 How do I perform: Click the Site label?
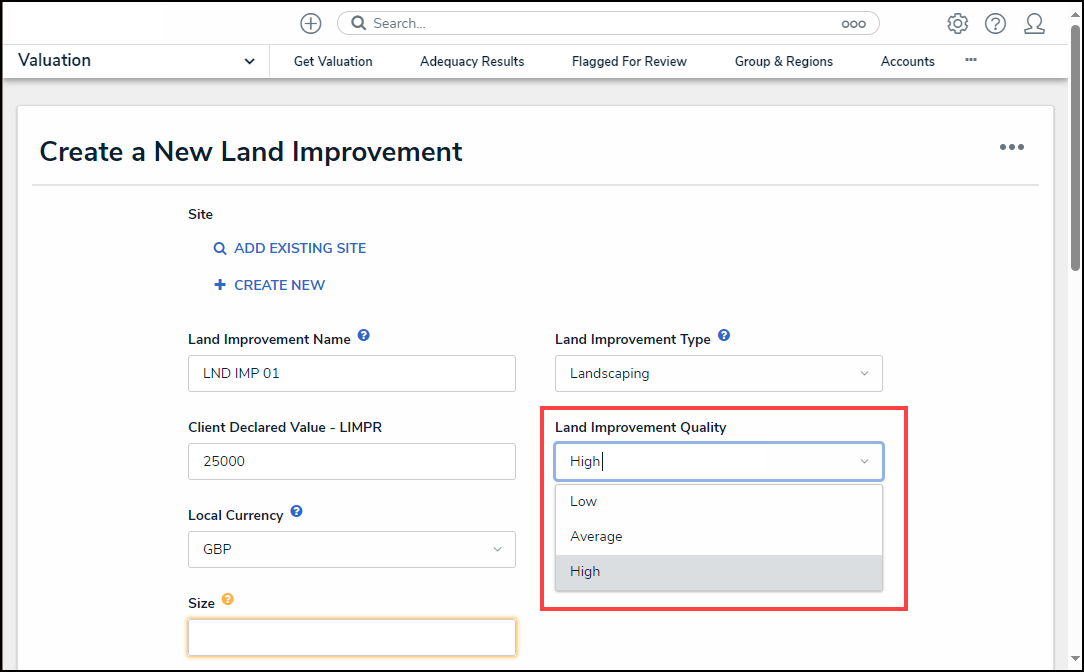point(200,214)
